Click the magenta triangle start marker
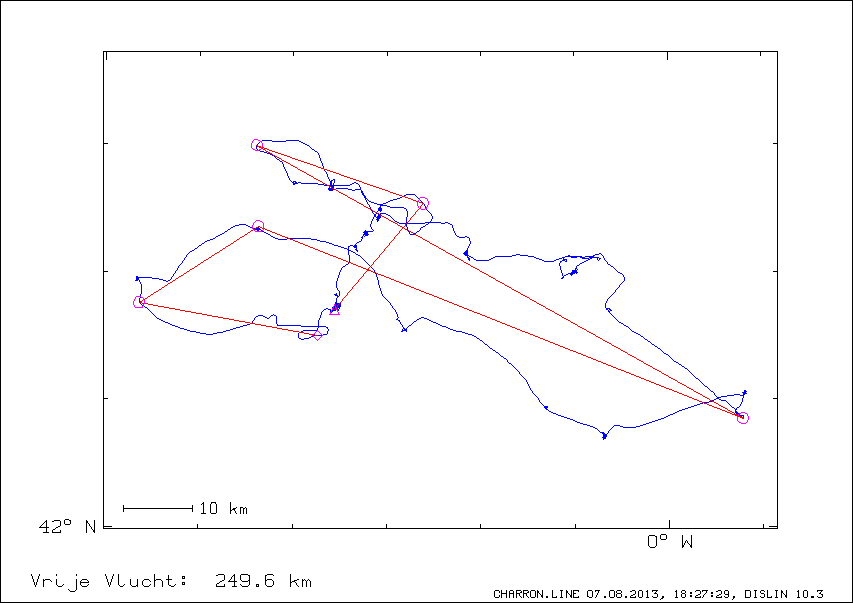The width and height of the screenshot is (853, 603). (335, 311)
